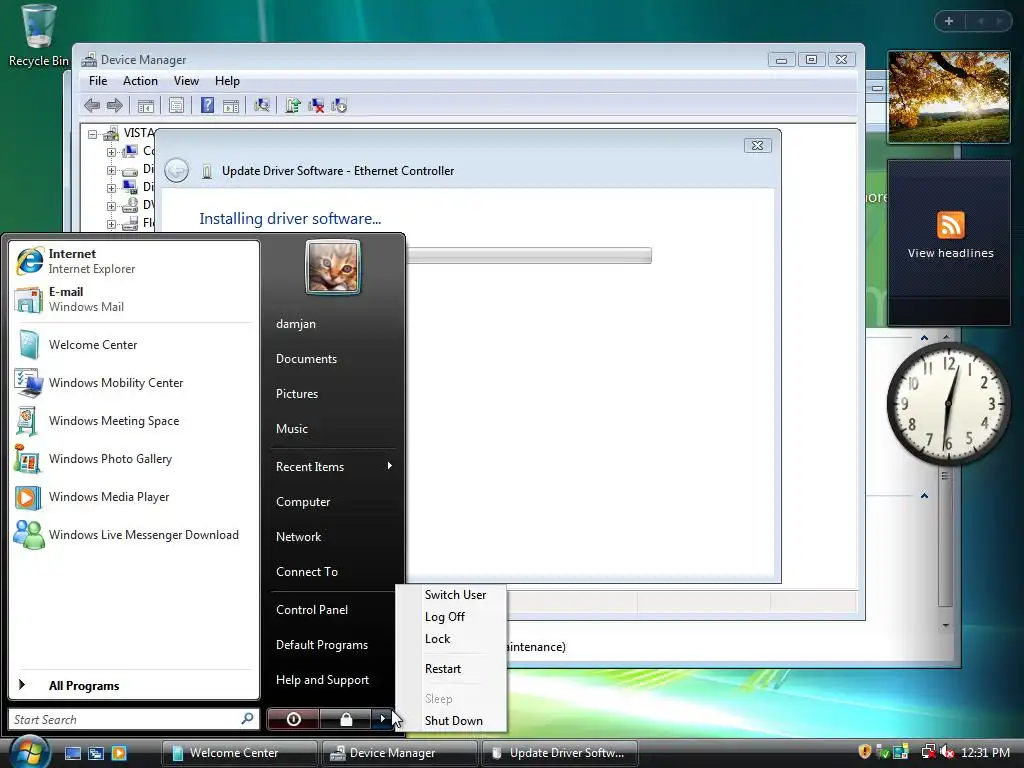Collapse the VISTA root tree node
This screenshot has width=1024, height=768.
click(93, 135)
